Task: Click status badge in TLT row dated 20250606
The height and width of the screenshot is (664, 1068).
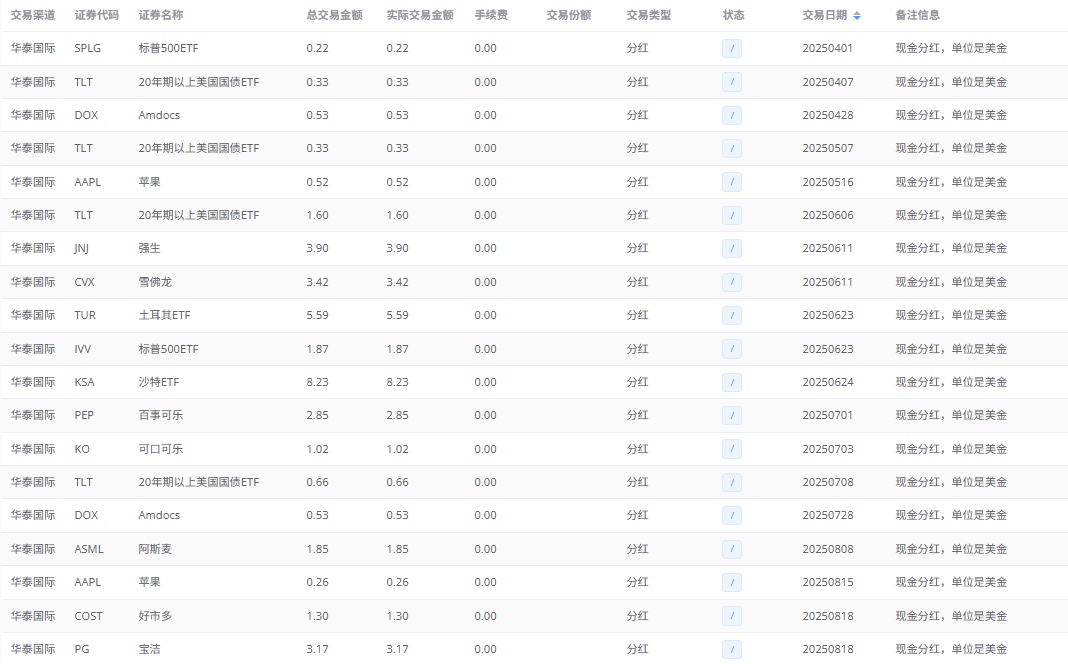Action: (732, 215)
